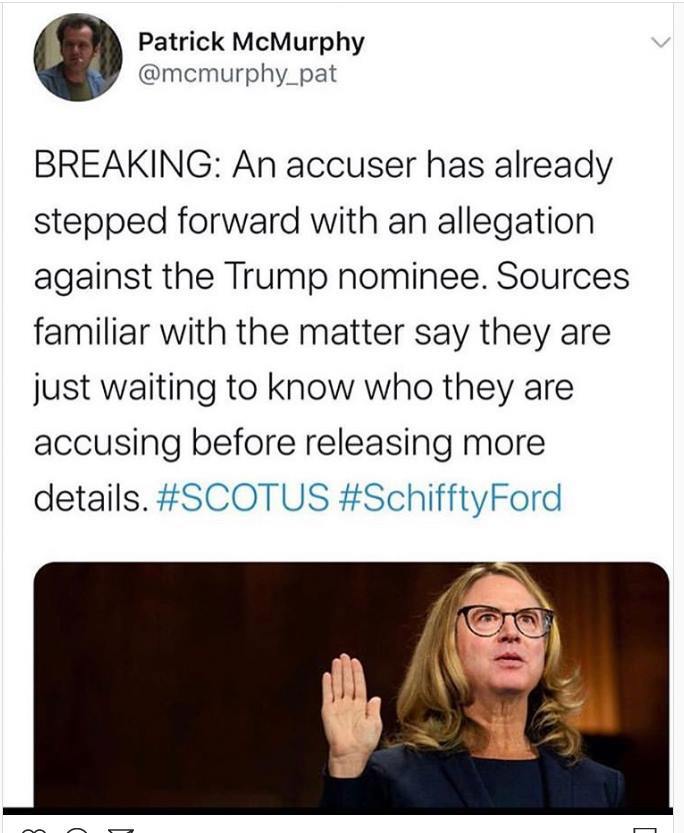Open the #SchiffyFord hashtag
Image resolution: width=684 pixels, height=833 pixels.
(x=450, y=499)
